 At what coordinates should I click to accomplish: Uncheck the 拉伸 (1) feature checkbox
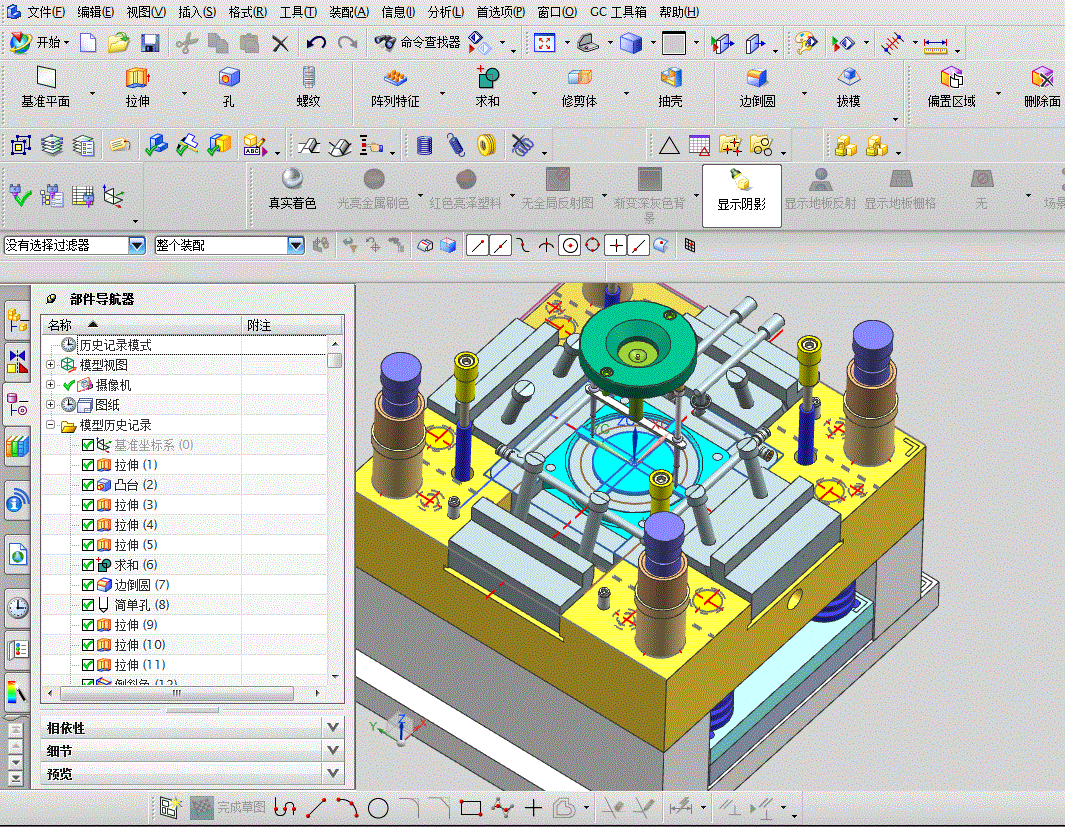point(88,465)
